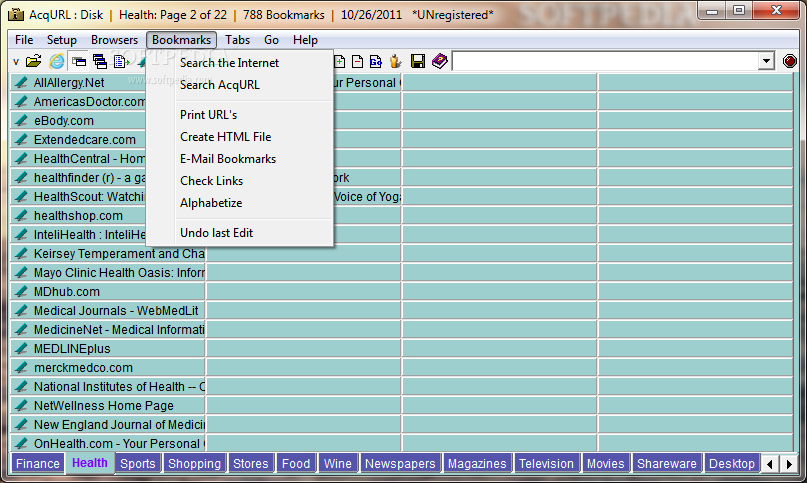This screenshot has width=807, height=483.
Task: Switch to the Shopping tab
Action: tap(195, 463)
